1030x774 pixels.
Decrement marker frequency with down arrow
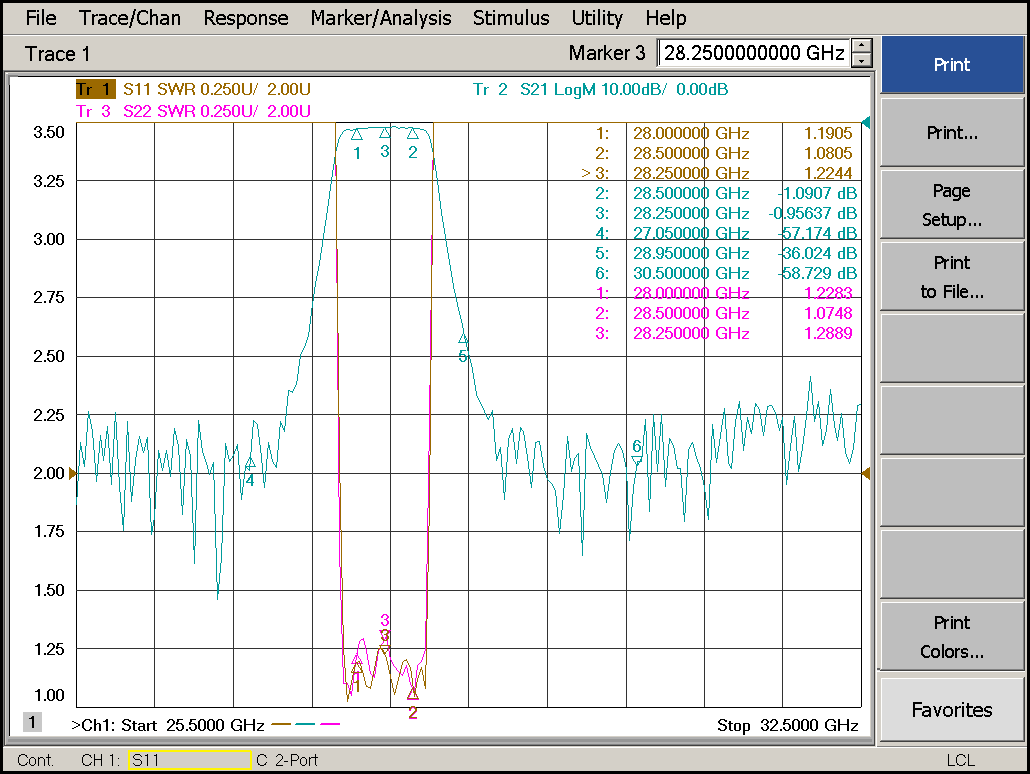(862, 61)
